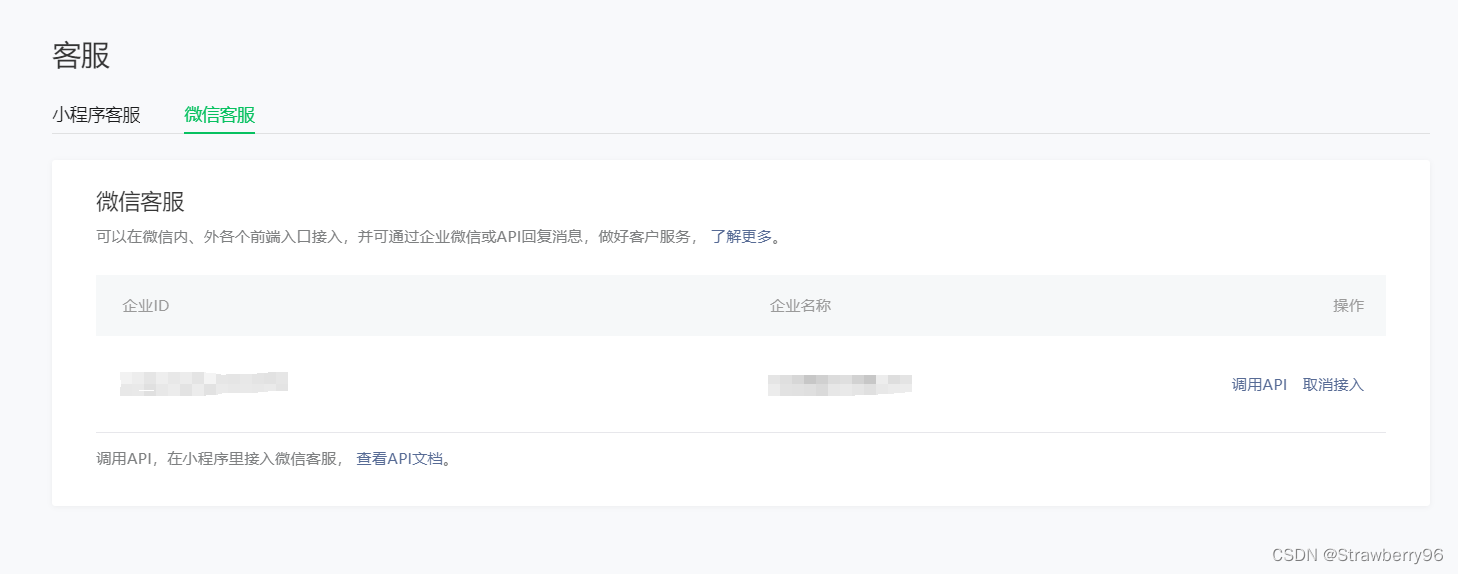The height and width of the screenshot is (574, 1458).
Task: Switch to the 小程序客服 tab
Action: click(x=96, y=114)
